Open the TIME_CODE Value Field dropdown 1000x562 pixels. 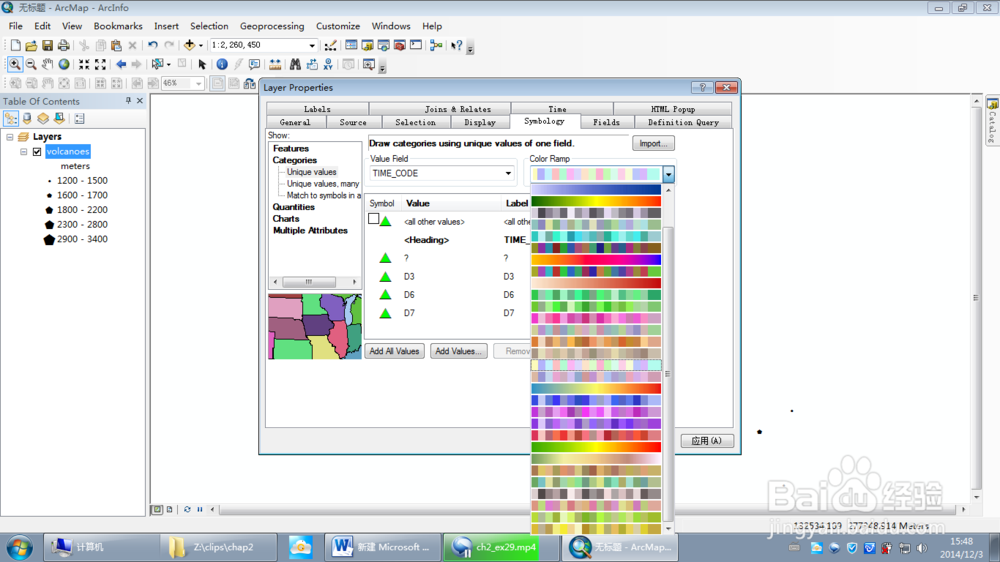pyautogui.click(x=508, y=174)
